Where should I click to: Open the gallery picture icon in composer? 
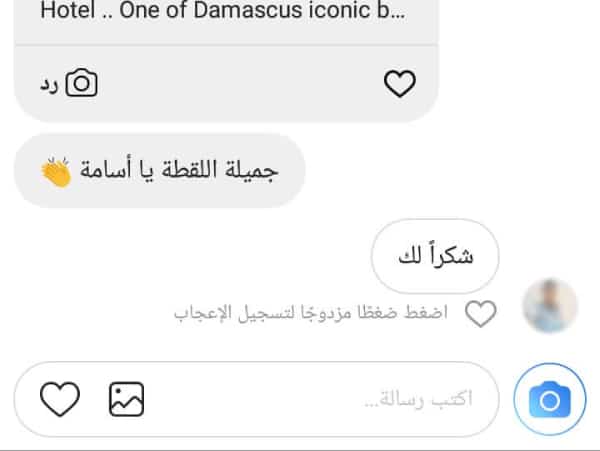click(x=127, y=399)
